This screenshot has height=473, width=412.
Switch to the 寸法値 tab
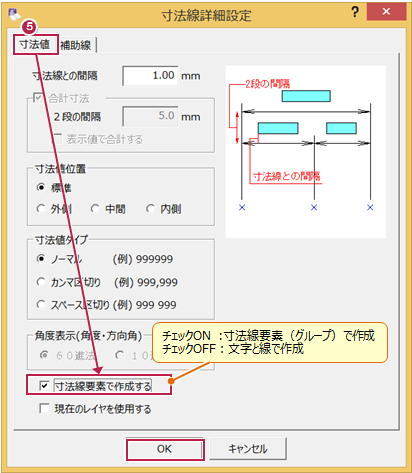[35, 44]
